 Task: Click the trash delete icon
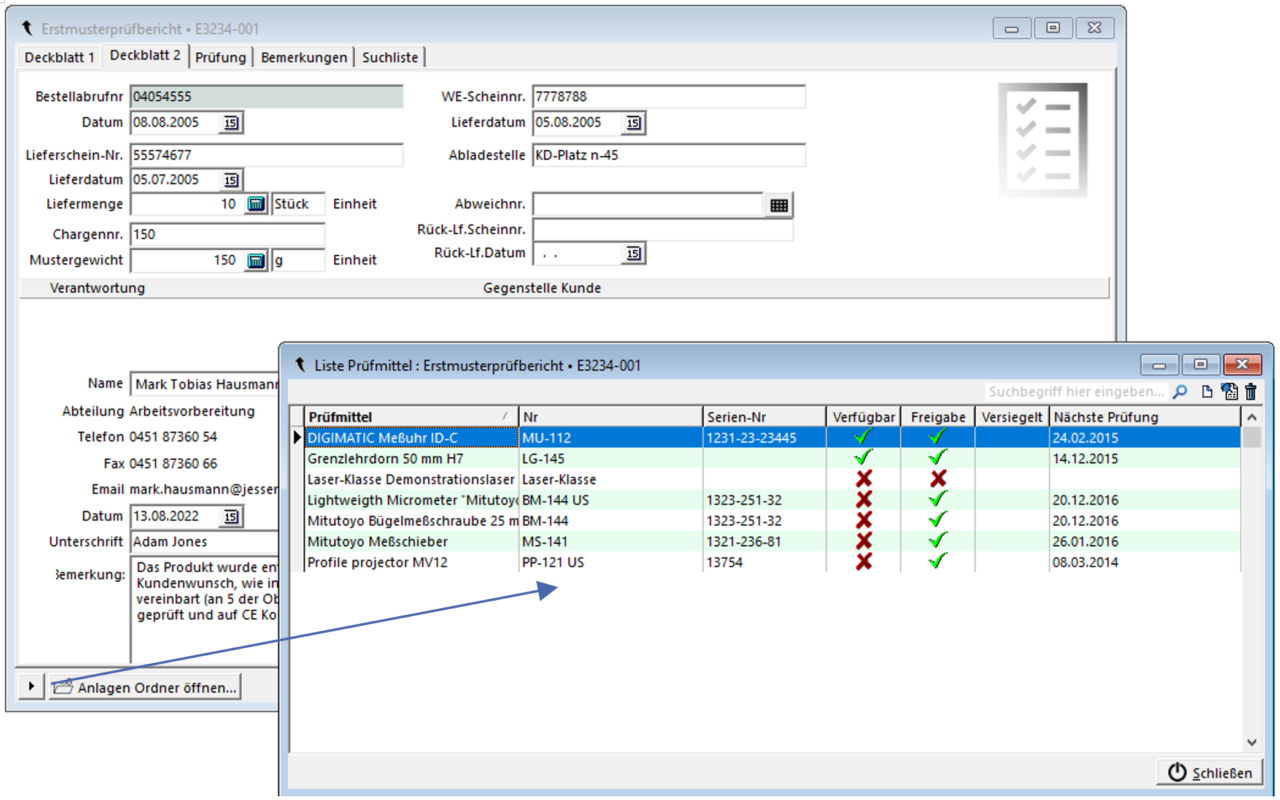click(x=1251, y=392)
